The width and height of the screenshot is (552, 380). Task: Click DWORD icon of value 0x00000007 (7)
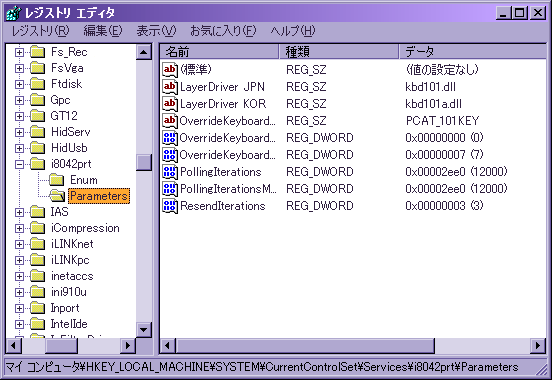coord(170,155)
